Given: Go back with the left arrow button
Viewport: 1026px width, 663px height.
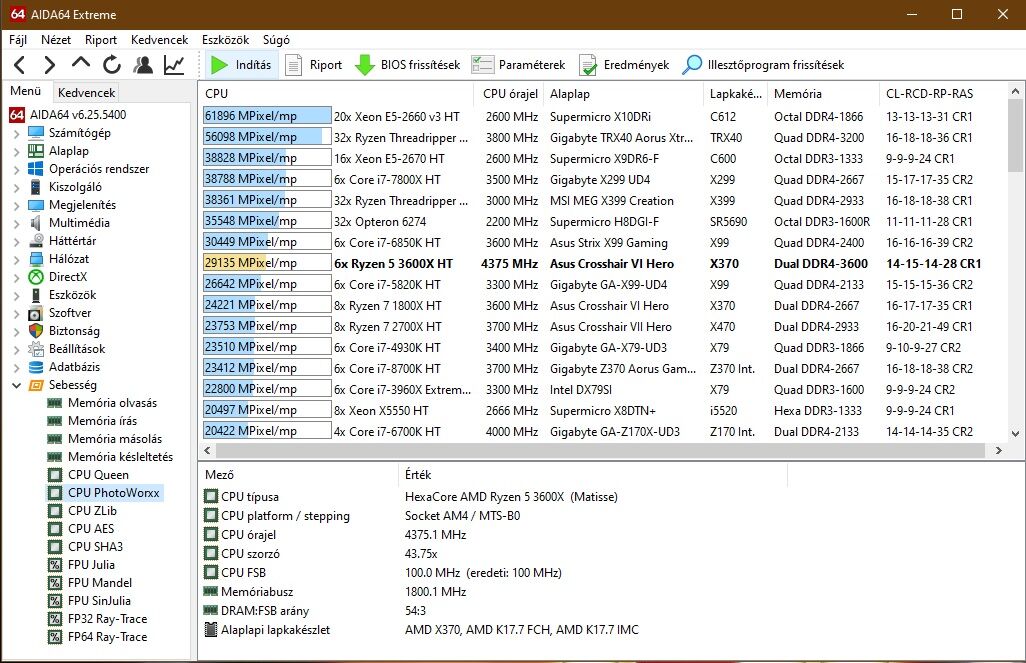Looking at the screenshot, I should pyautogui.click(x=20, y=65).
